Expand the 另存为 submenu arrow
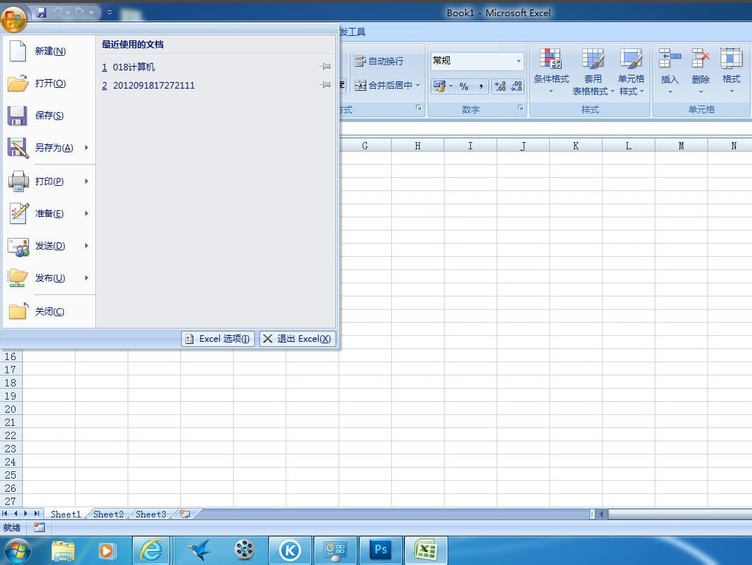752x565 pixels. click(86, 147)
